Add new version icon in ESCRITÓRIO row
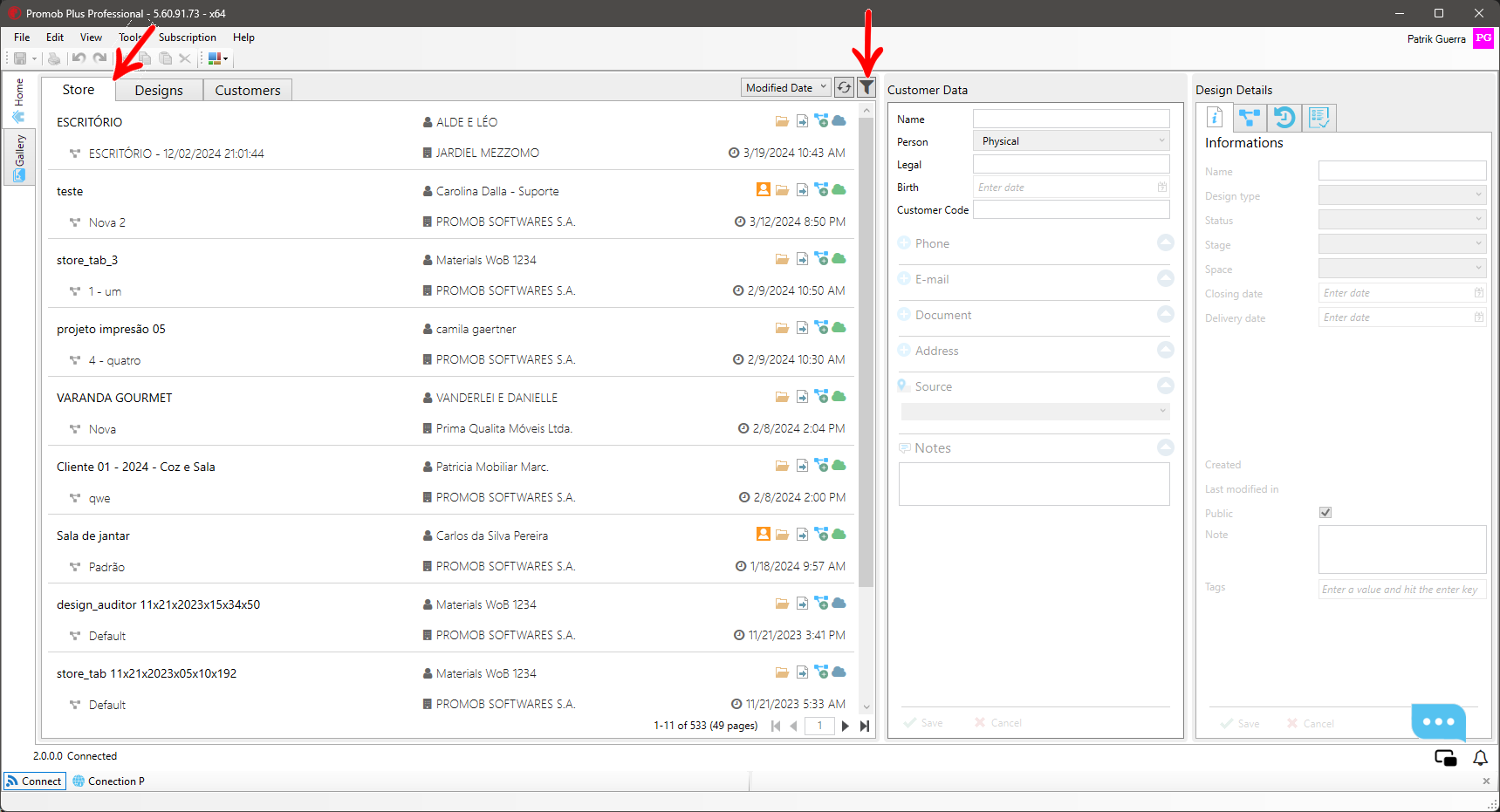This screenshot has height=812, width=1500. click(x=821, y=120)
